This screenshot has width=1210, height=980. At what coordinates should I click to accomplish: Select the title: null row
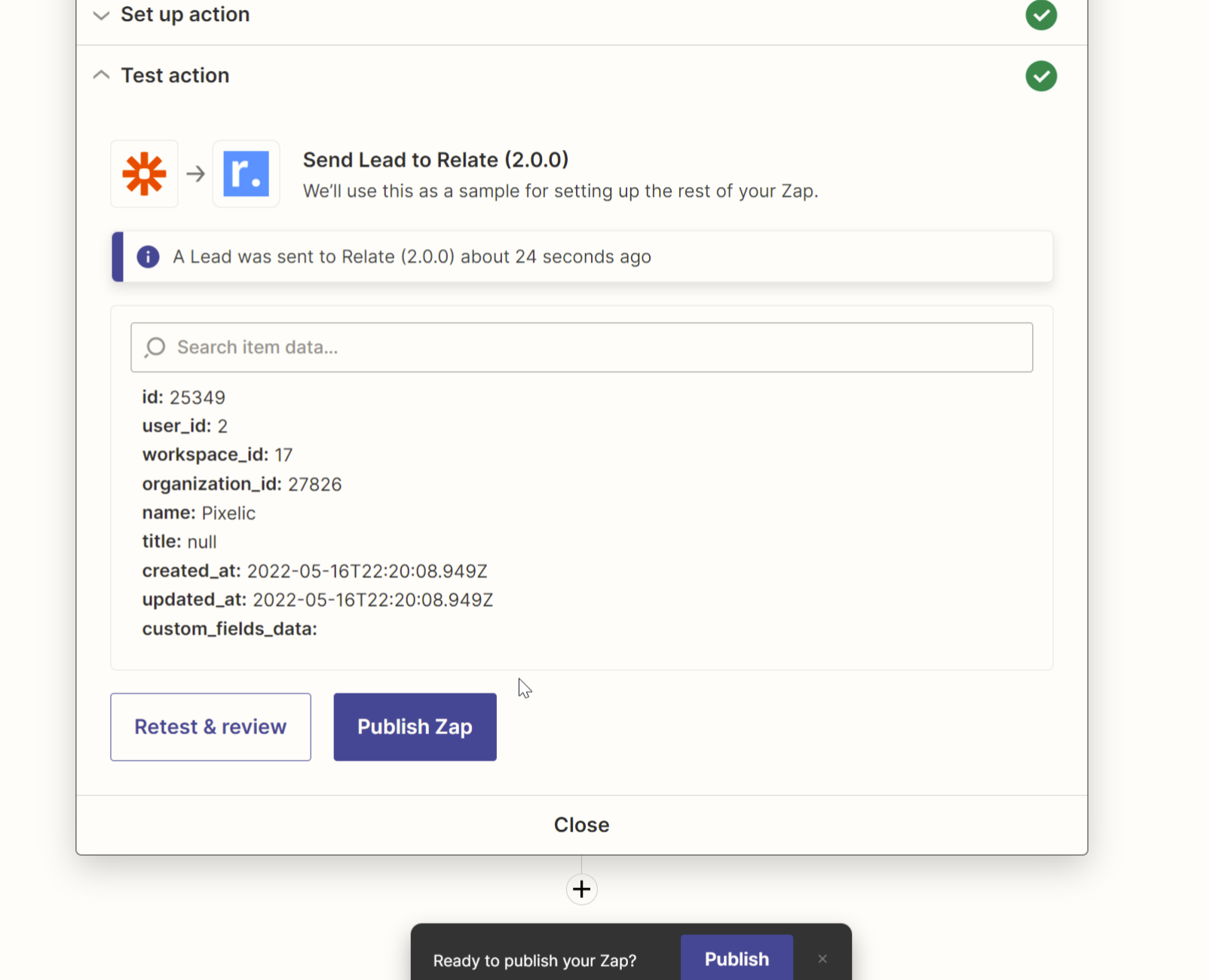tap(179, 542)
